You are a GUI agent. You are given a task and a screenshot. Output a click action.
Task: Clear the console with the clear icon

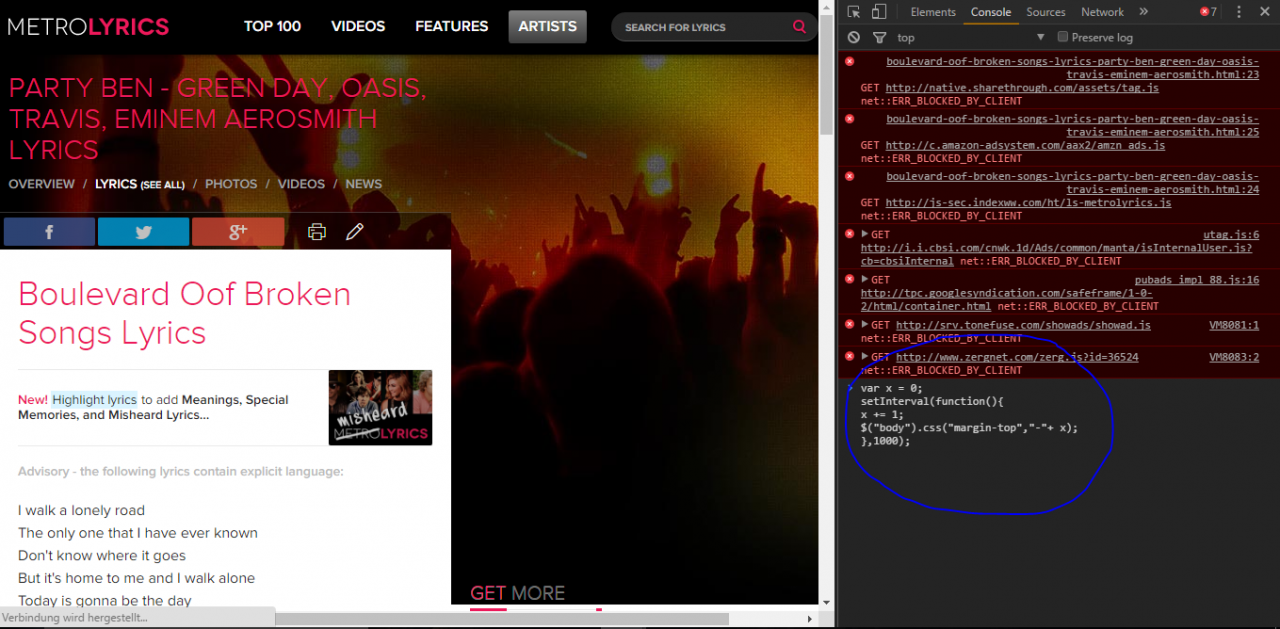click(x=854, y=37)
